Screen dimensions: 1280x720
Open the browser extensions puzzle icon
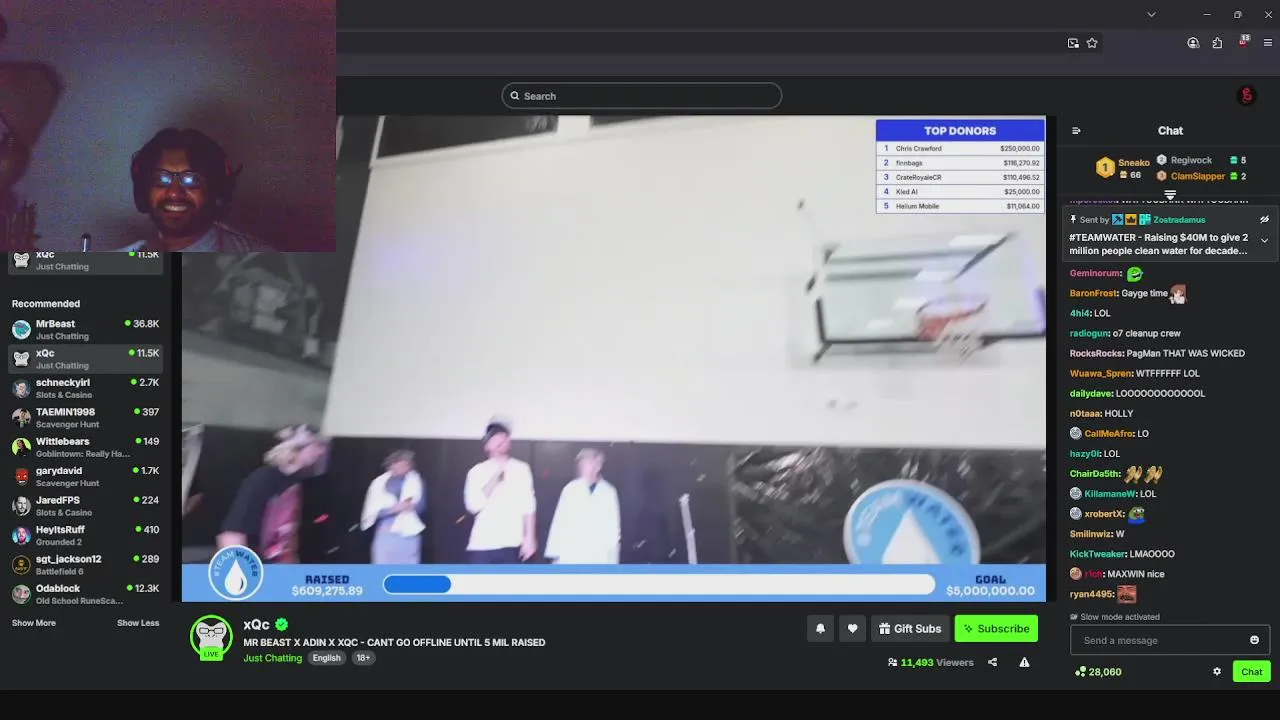[x=1217, y=43]
